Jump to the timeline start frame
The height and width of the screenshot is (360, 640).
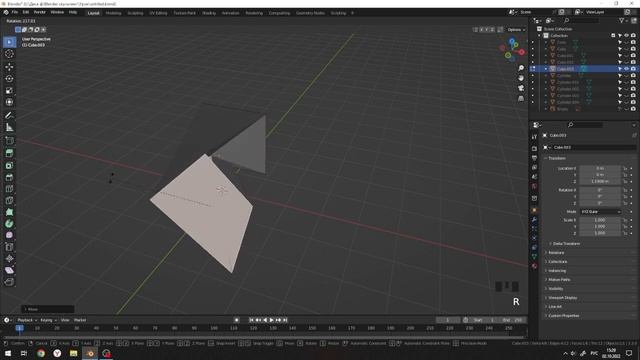click(251, 320)
